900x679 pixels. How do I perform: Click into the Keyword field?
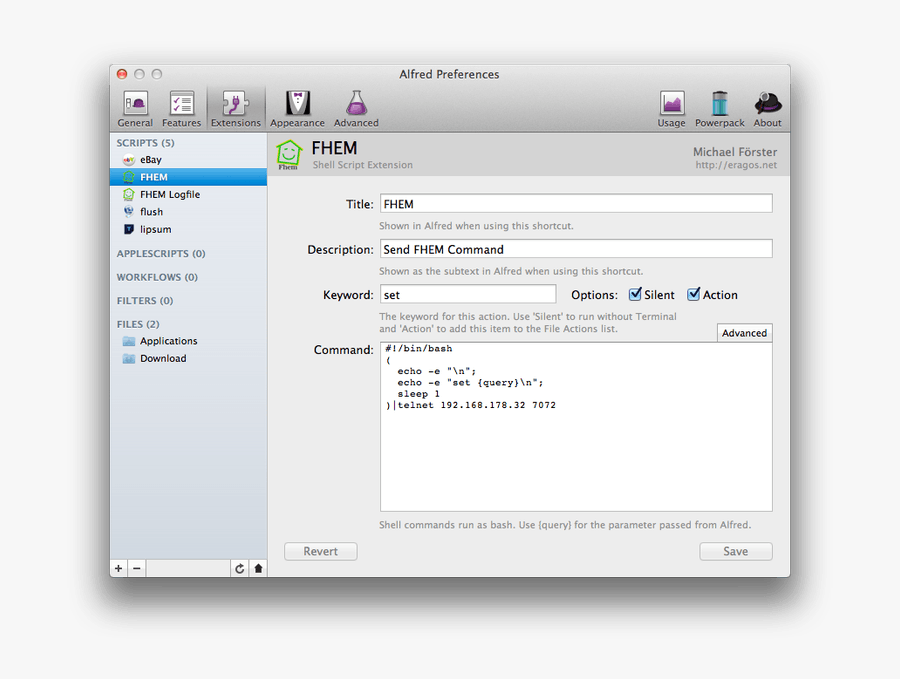[468, 294]
